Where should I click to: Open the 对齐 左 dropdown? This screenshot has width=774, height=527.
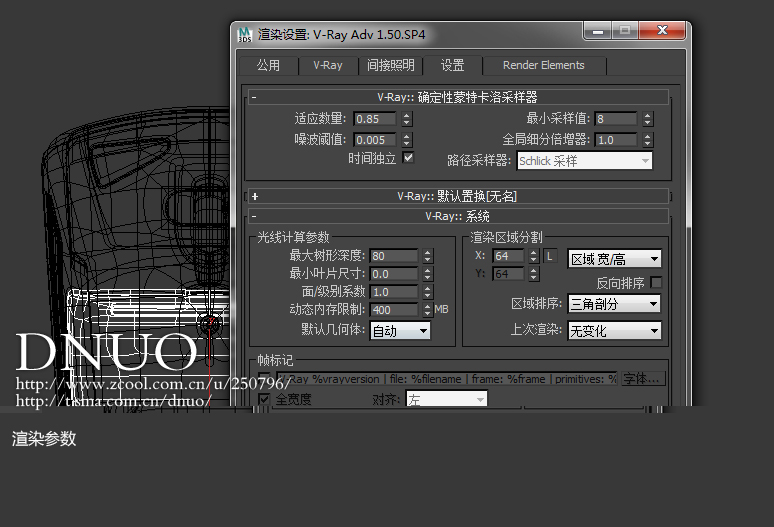click(x=446, y=399)
